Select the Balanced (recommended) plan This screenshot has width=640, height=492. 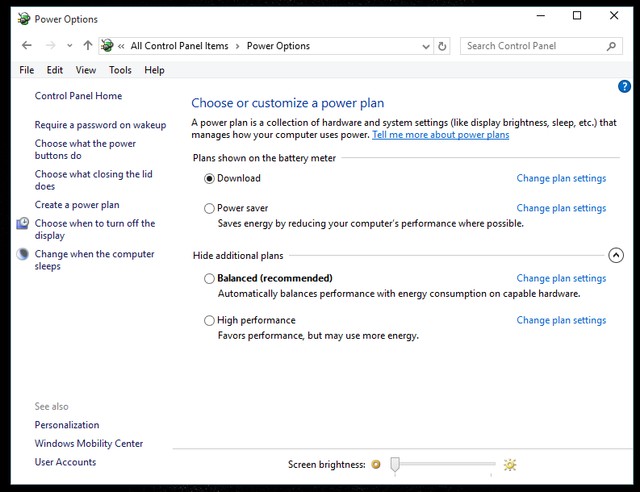coord(209,278)
